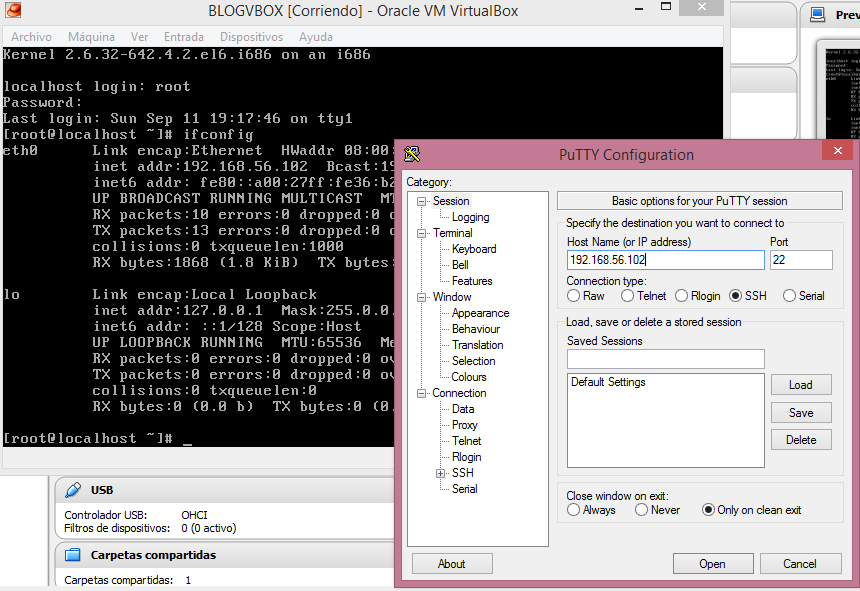Collapse the Window category tree

tap(421, 296)
